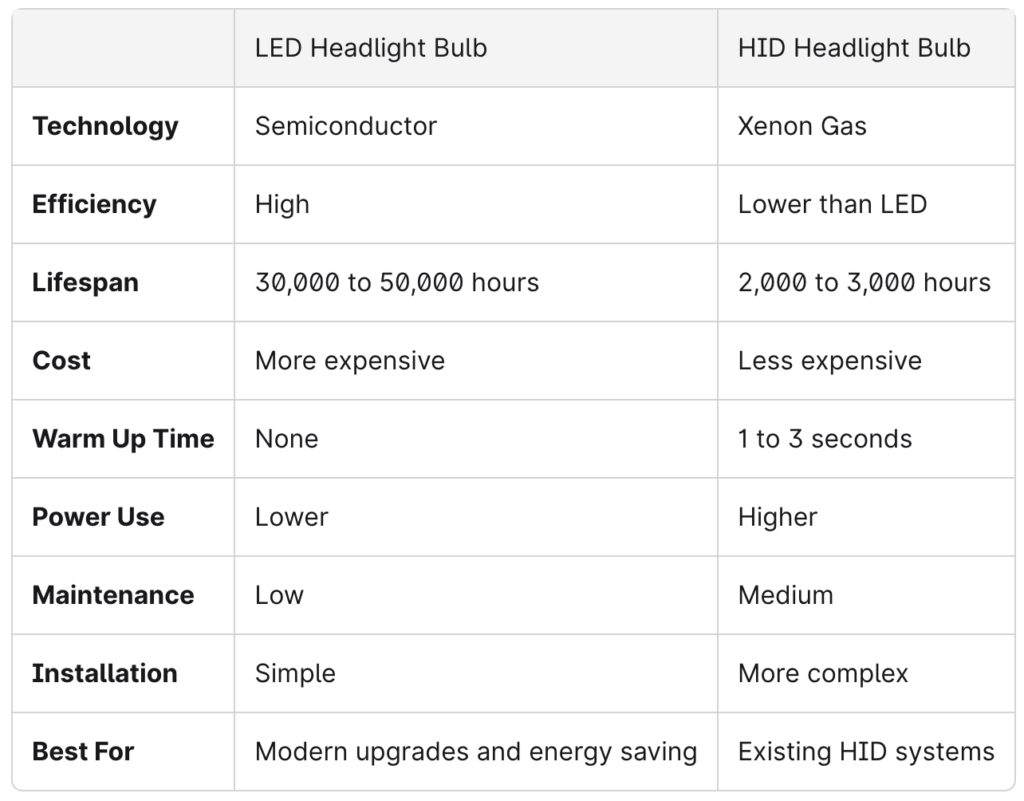This screenshot has width=1024, height=801.
Task: Click the HID Headlight Bulb column header
Action: pyautogui.click(x=854, y=48)
